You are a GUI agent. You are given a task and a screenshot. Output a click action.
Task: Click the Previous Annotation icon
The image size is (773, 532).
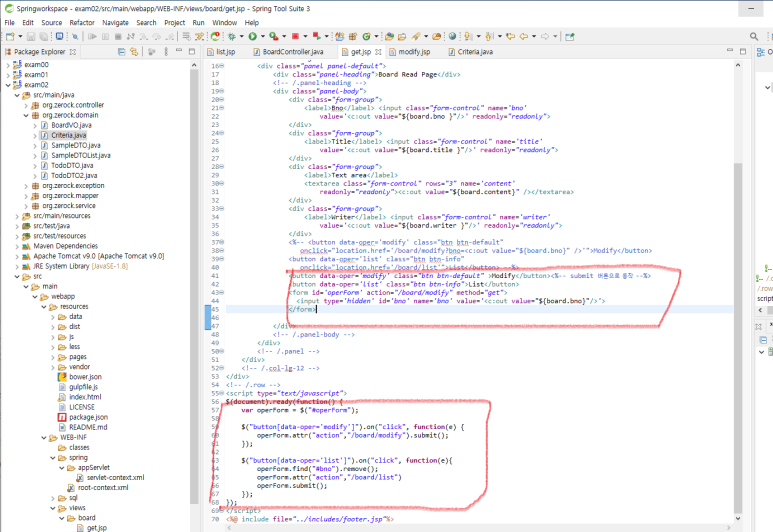coord(490,36)
